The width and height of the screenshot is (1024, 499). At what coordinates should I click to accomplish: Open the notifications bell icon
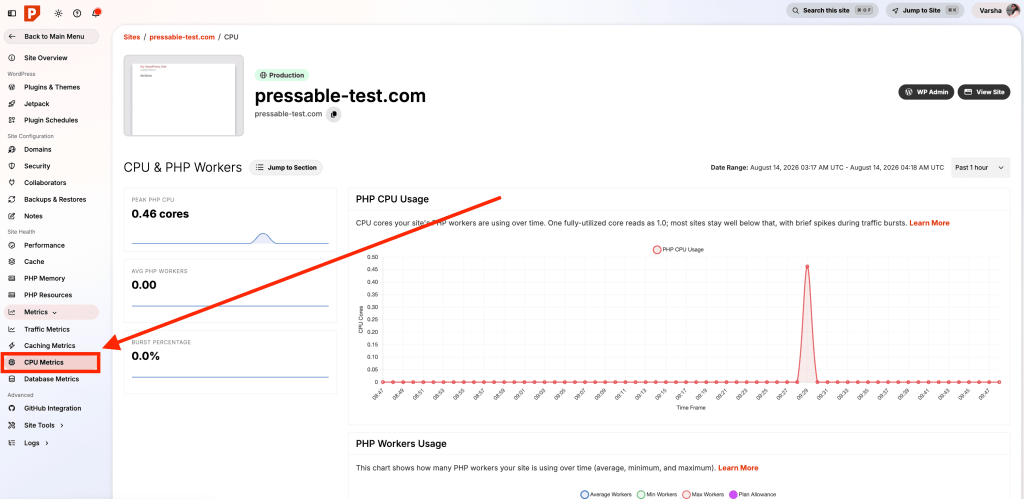click(x=96, y=12)
